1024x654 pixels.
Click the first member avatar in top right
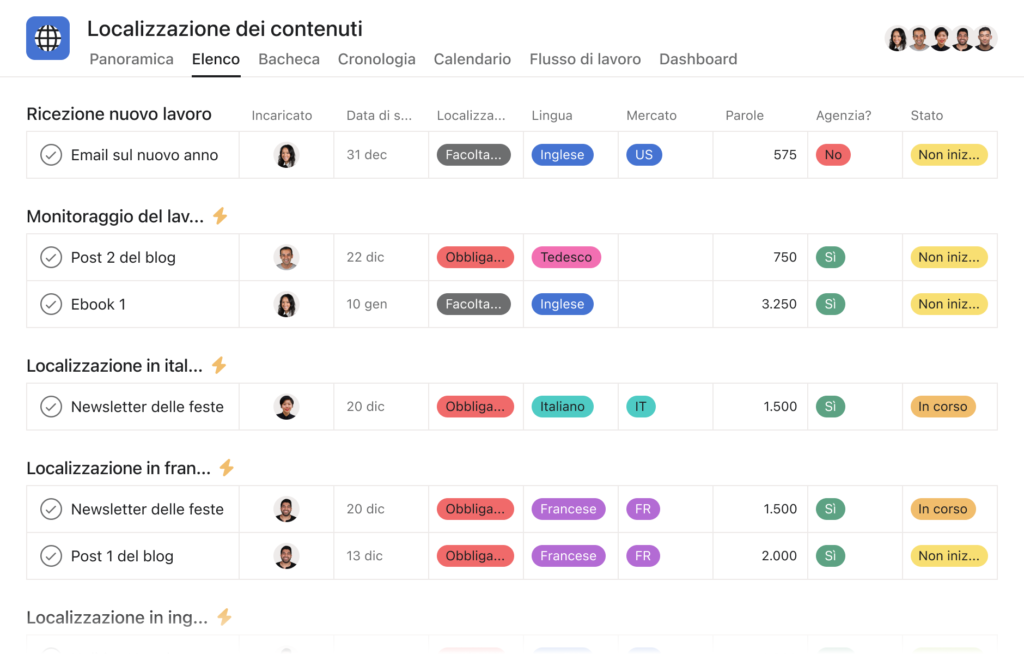point(897,39)
